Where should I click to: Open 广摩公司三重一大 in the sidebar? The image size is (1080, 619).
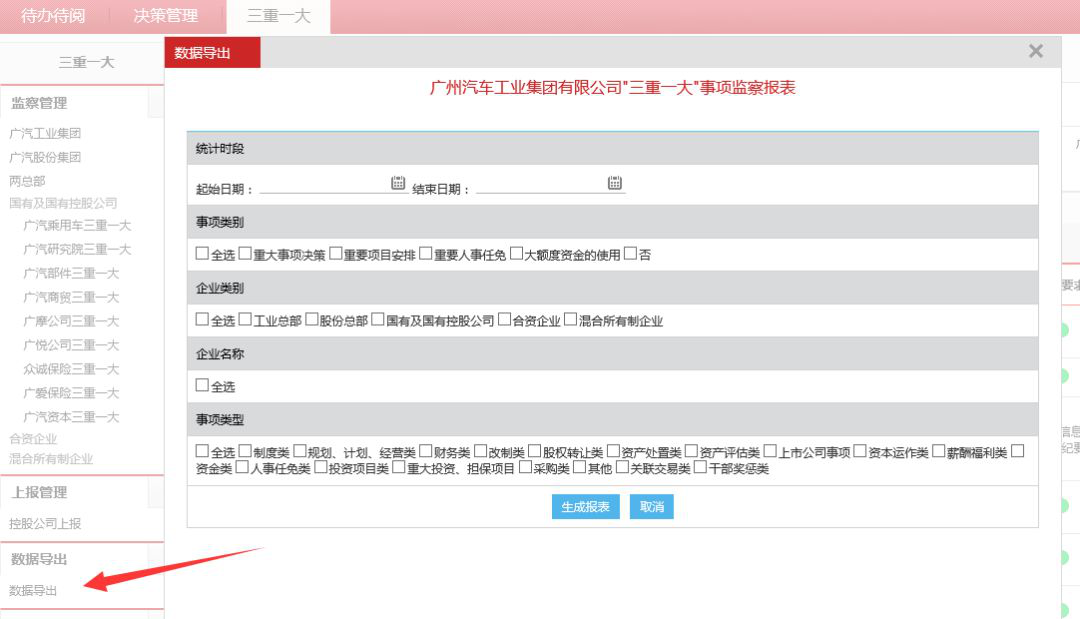coord(71,321)
